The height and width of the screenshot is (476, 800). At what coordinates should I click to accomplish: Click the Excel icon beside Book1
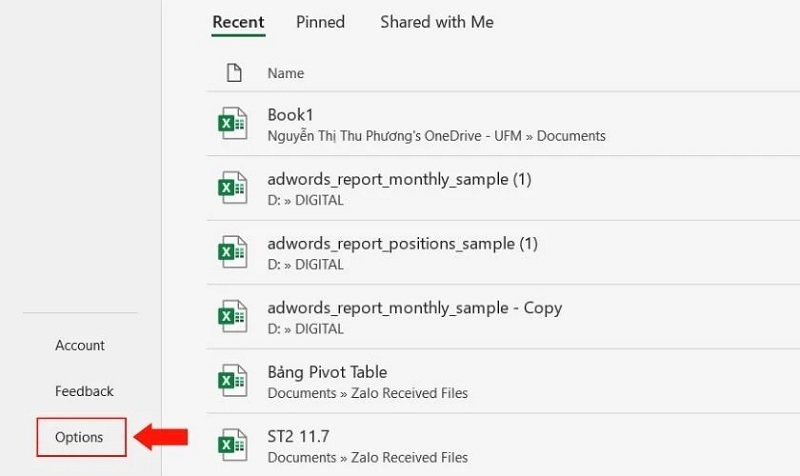(233, 124)
